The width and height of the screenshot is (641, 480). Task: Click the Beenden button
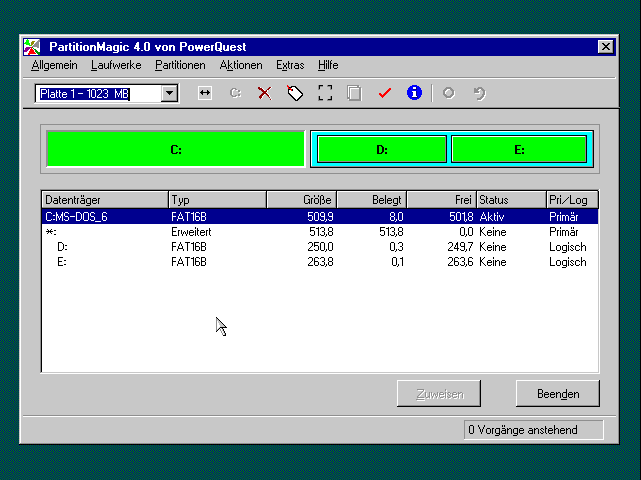click(x=558, y=394)
